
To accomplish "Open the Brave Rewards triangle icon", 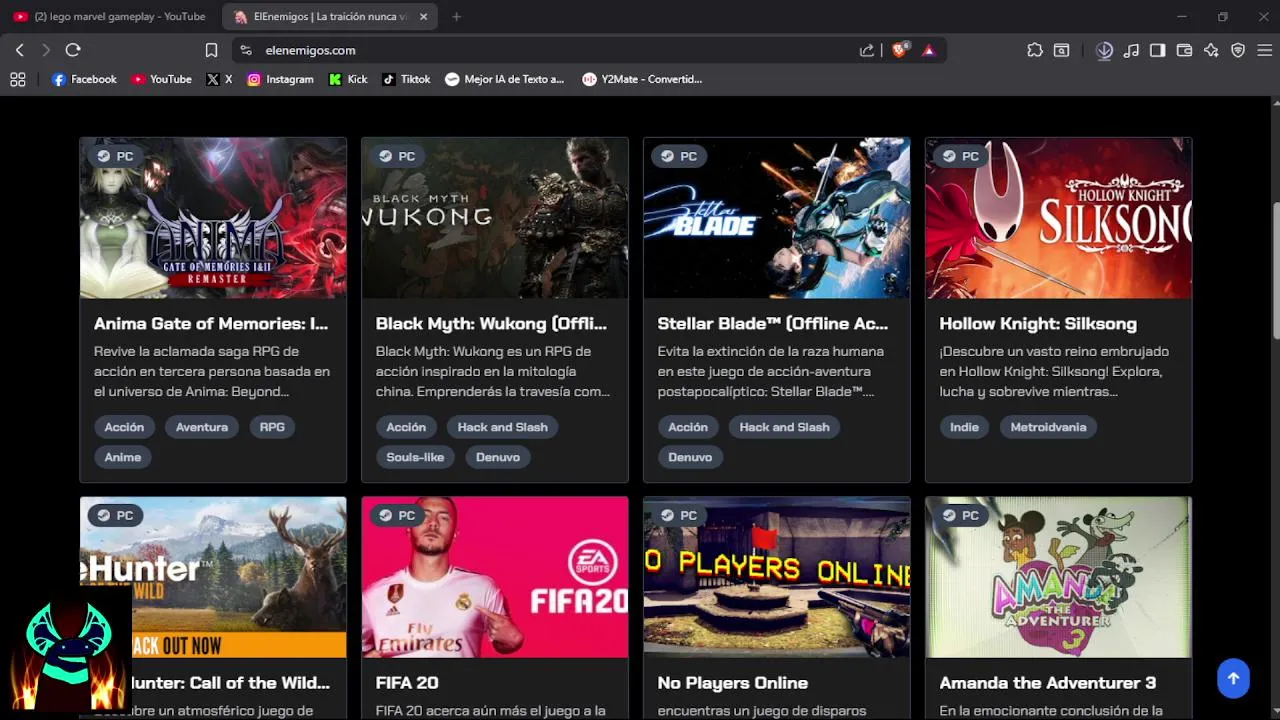I will click(x=929, y=50).
